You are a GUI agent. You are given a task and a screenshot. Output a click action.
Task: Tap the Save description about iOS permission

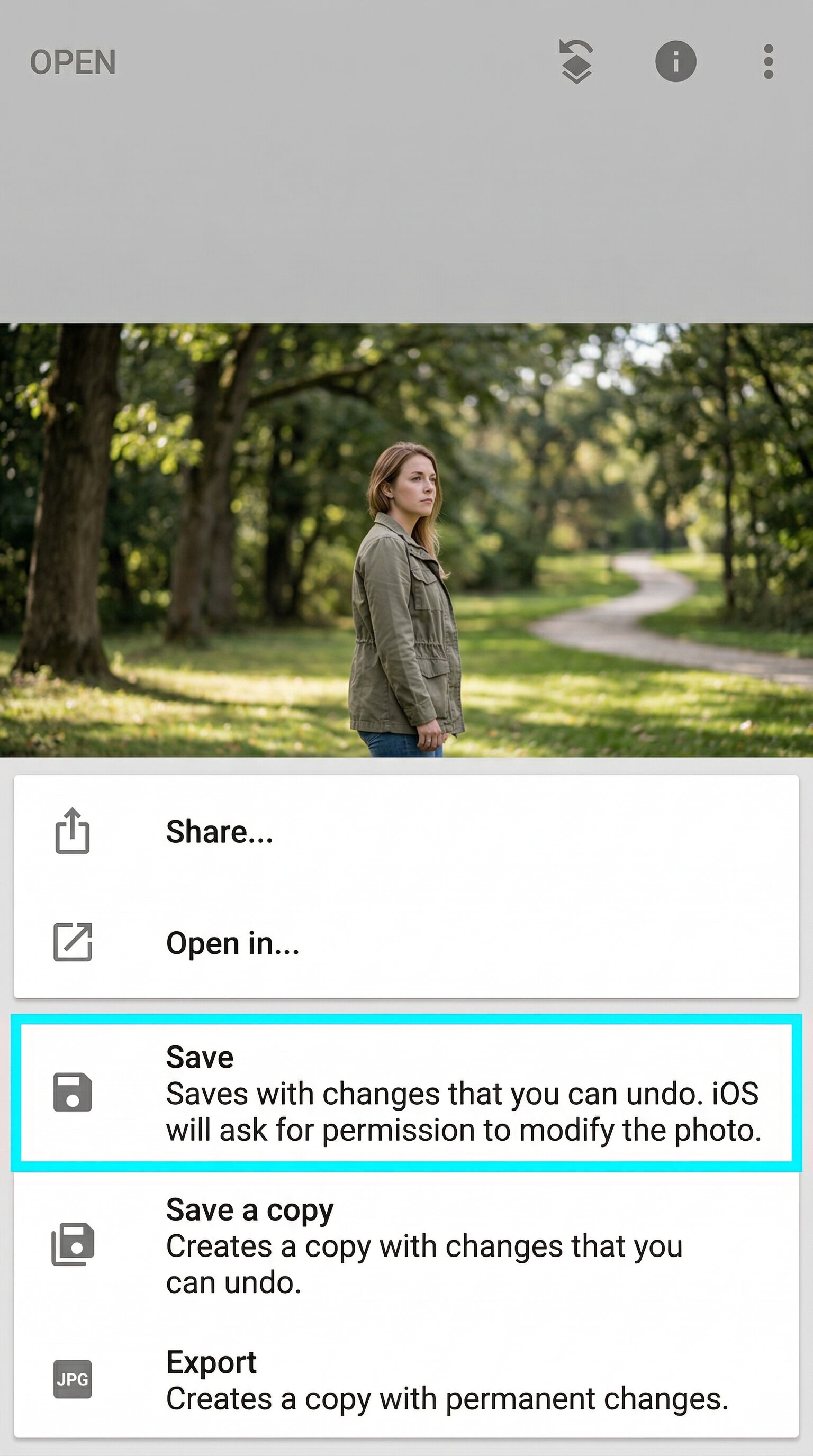click(x=464, y=1111)
